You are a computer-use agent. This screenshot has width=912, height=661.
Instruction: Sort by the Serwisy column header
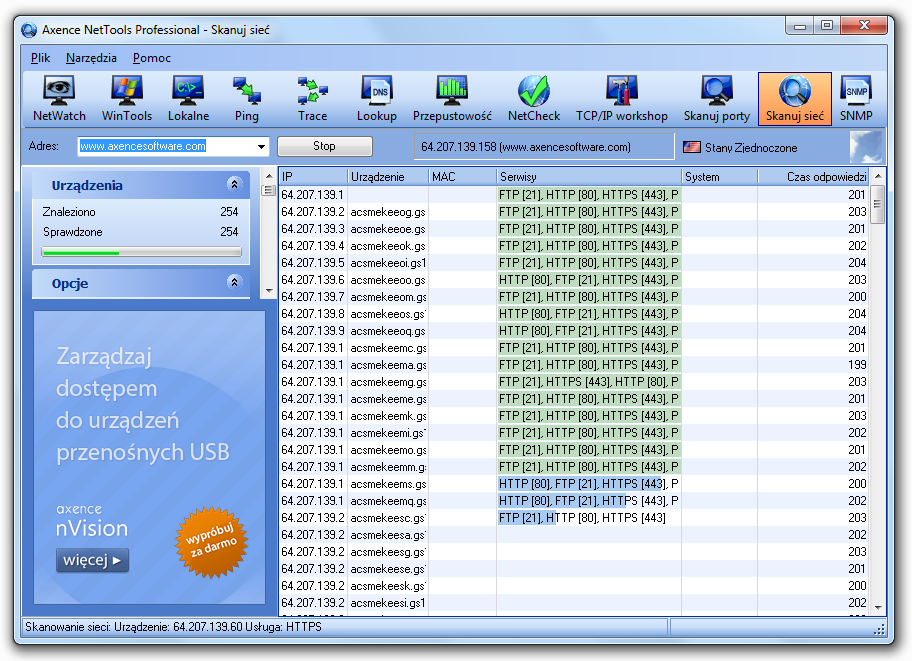point(589,176)
